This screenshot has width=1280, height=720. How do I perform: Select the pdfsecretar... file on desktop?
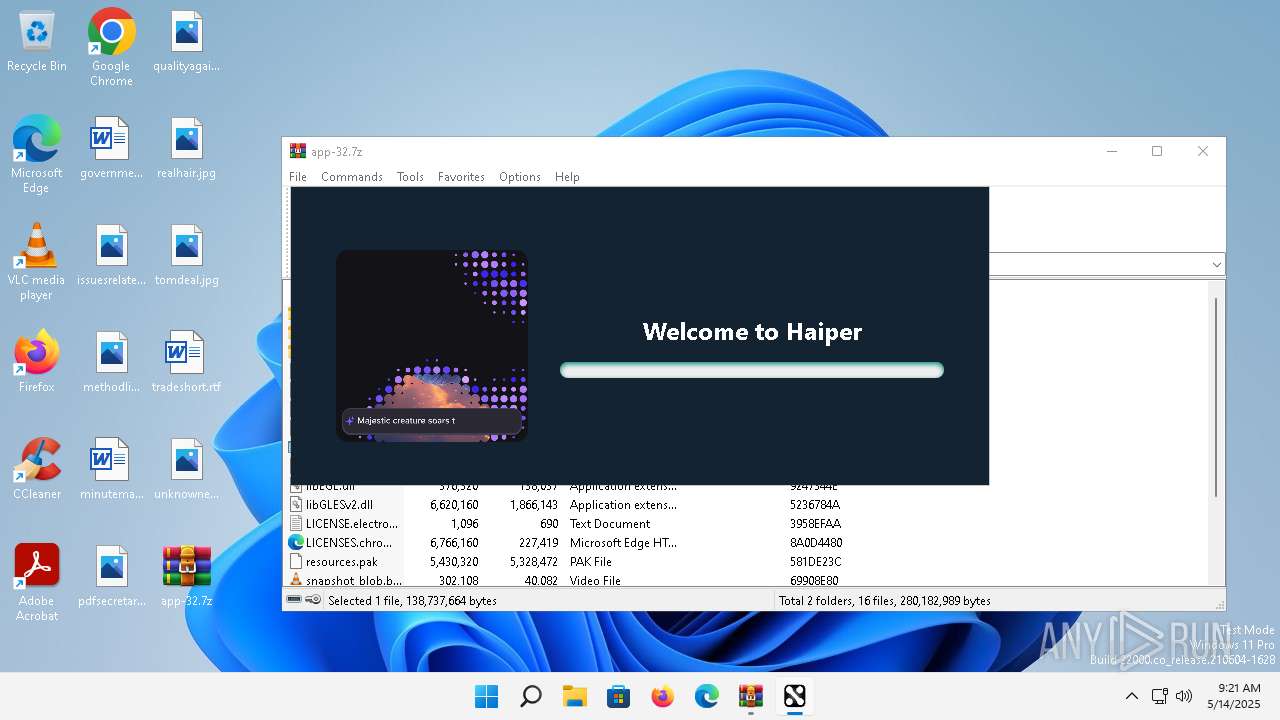point(111,576)
